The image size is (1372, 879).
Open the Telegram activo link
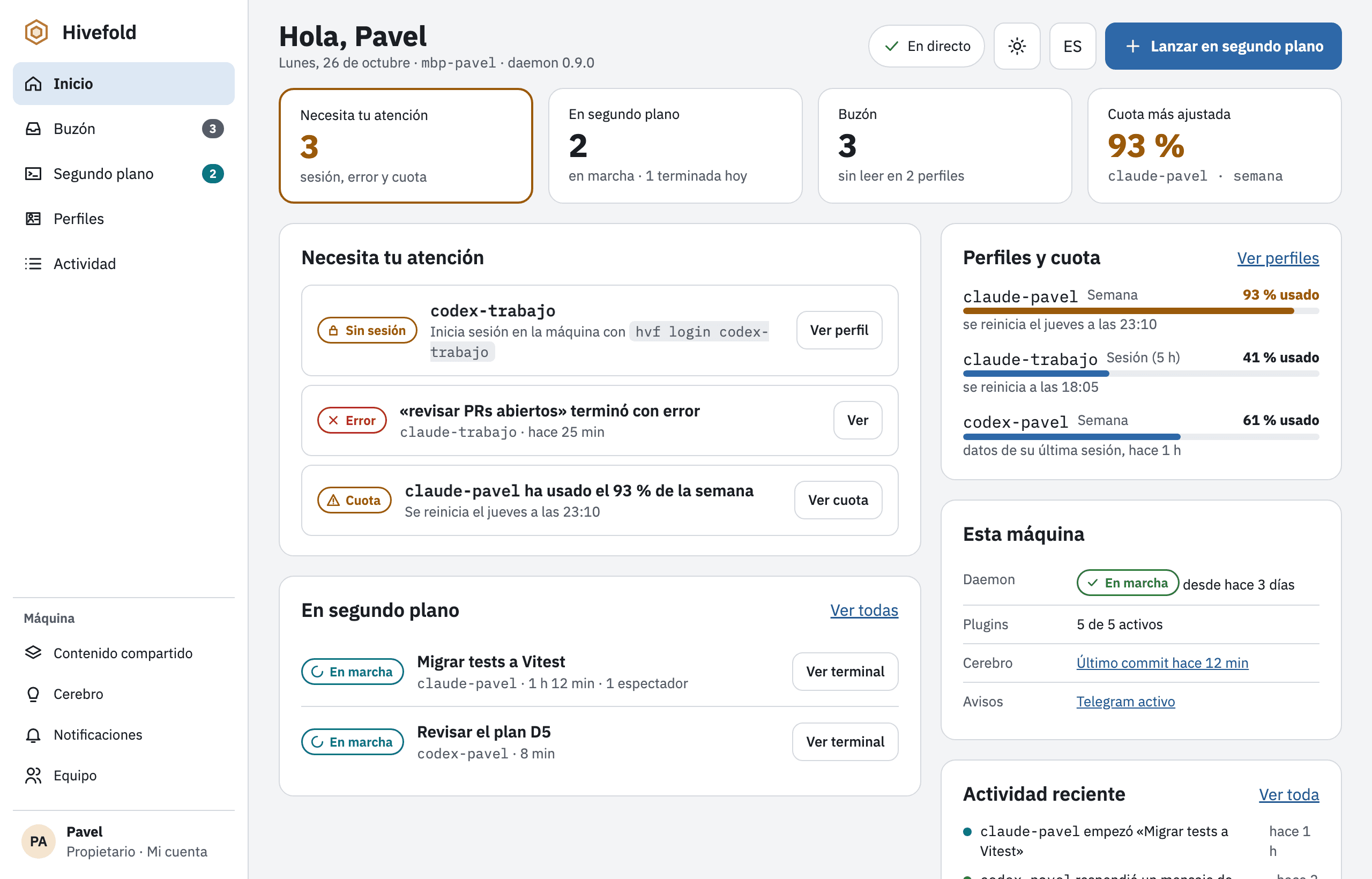[1125, 702]
